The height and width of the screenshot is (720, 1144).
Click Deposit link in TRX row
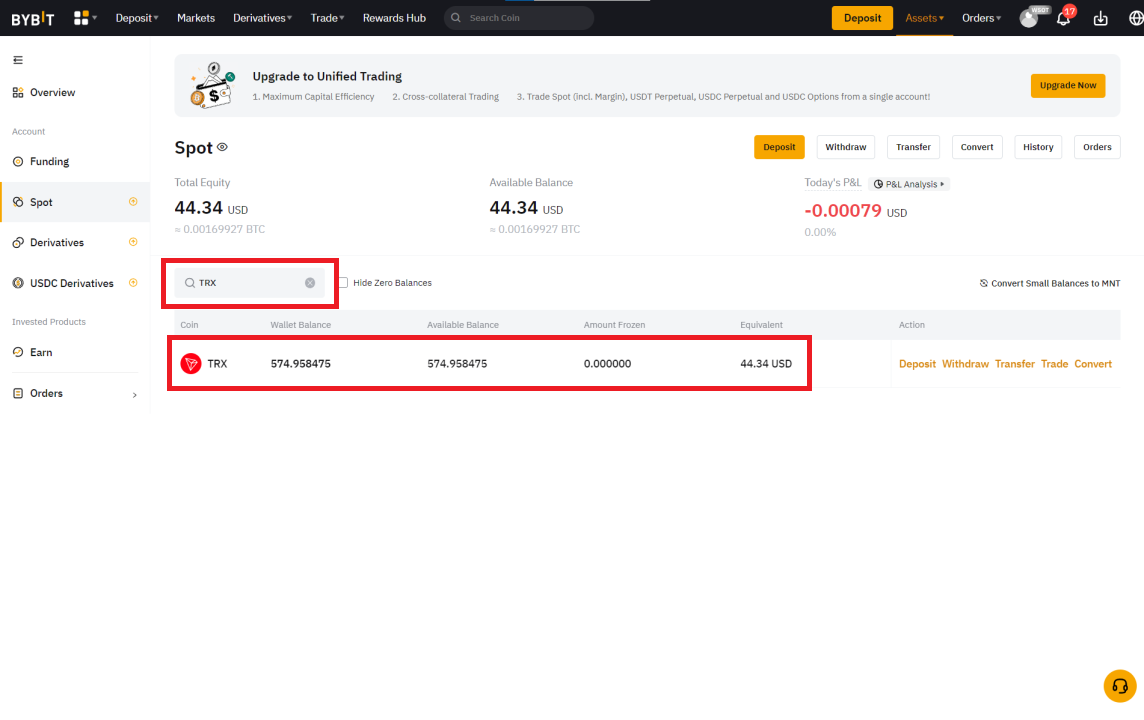tap(917, 364)
